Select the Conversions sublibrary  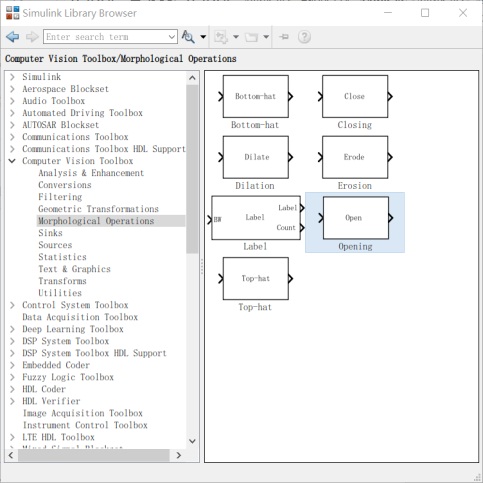[x=65, y=185]
